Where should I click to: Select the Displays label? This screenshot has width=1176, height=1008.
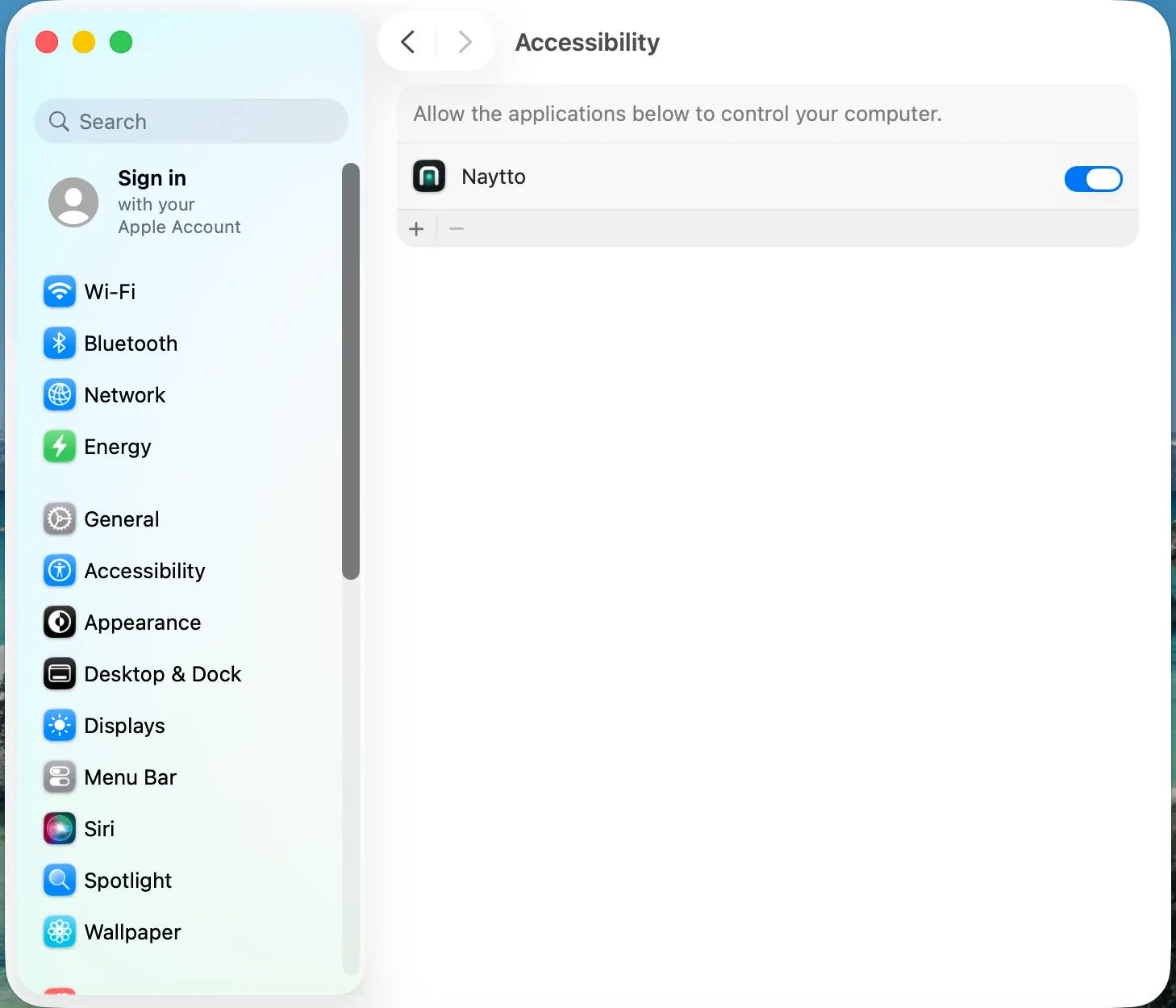pyautogui.click(x=125, y=727)
